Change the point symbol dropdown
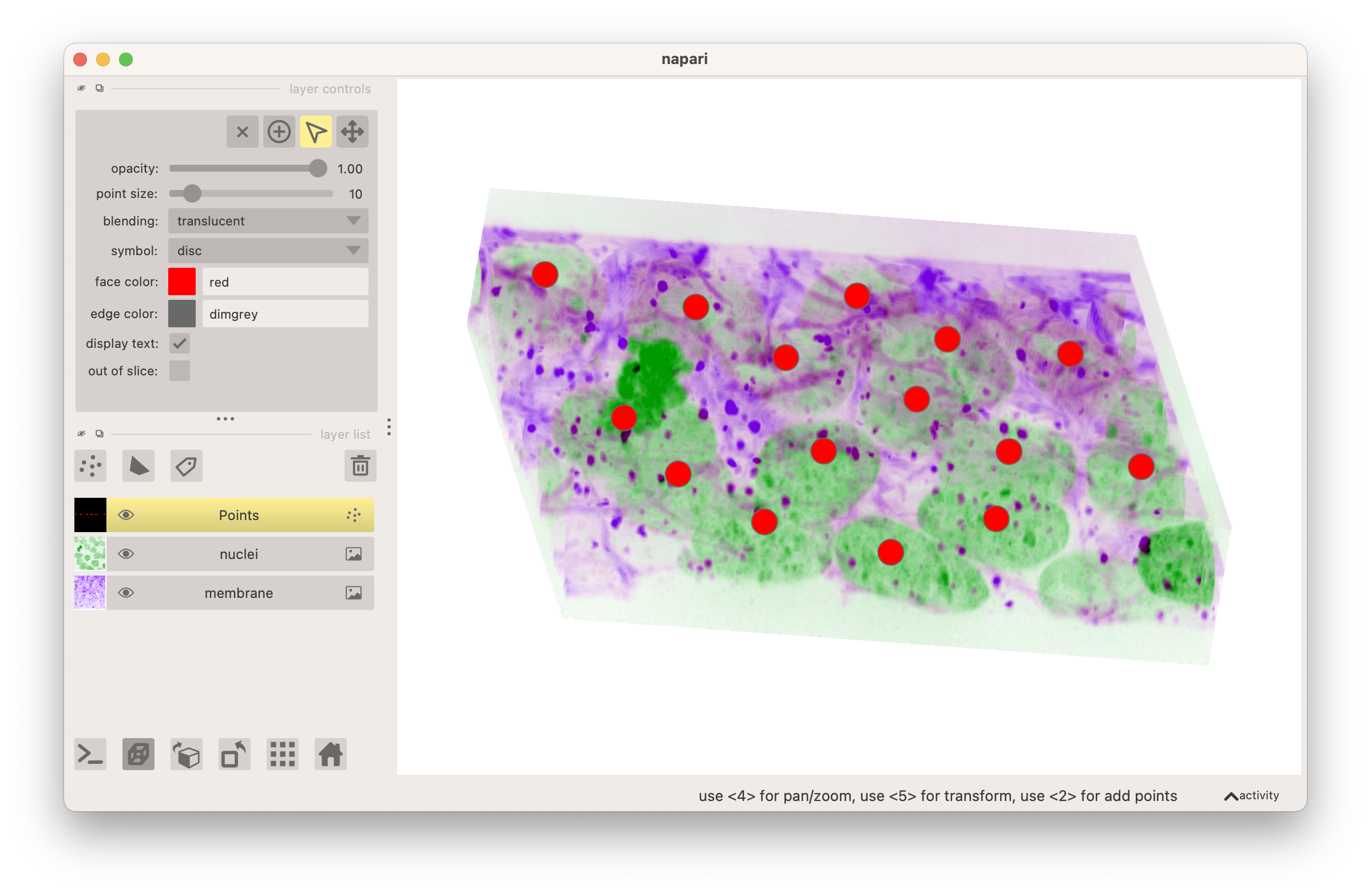This screenshot has height=896, width=1371. tap(267, 251)
